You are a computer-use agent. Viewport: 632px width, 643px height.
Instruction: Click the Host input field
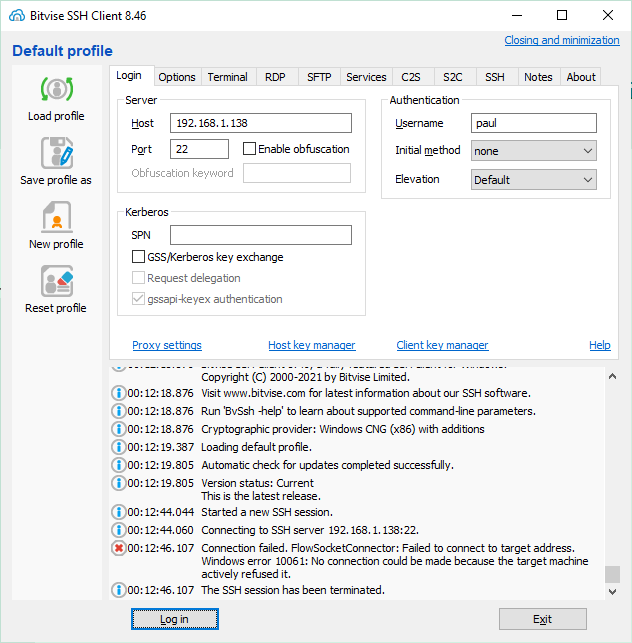click(261, 123)
